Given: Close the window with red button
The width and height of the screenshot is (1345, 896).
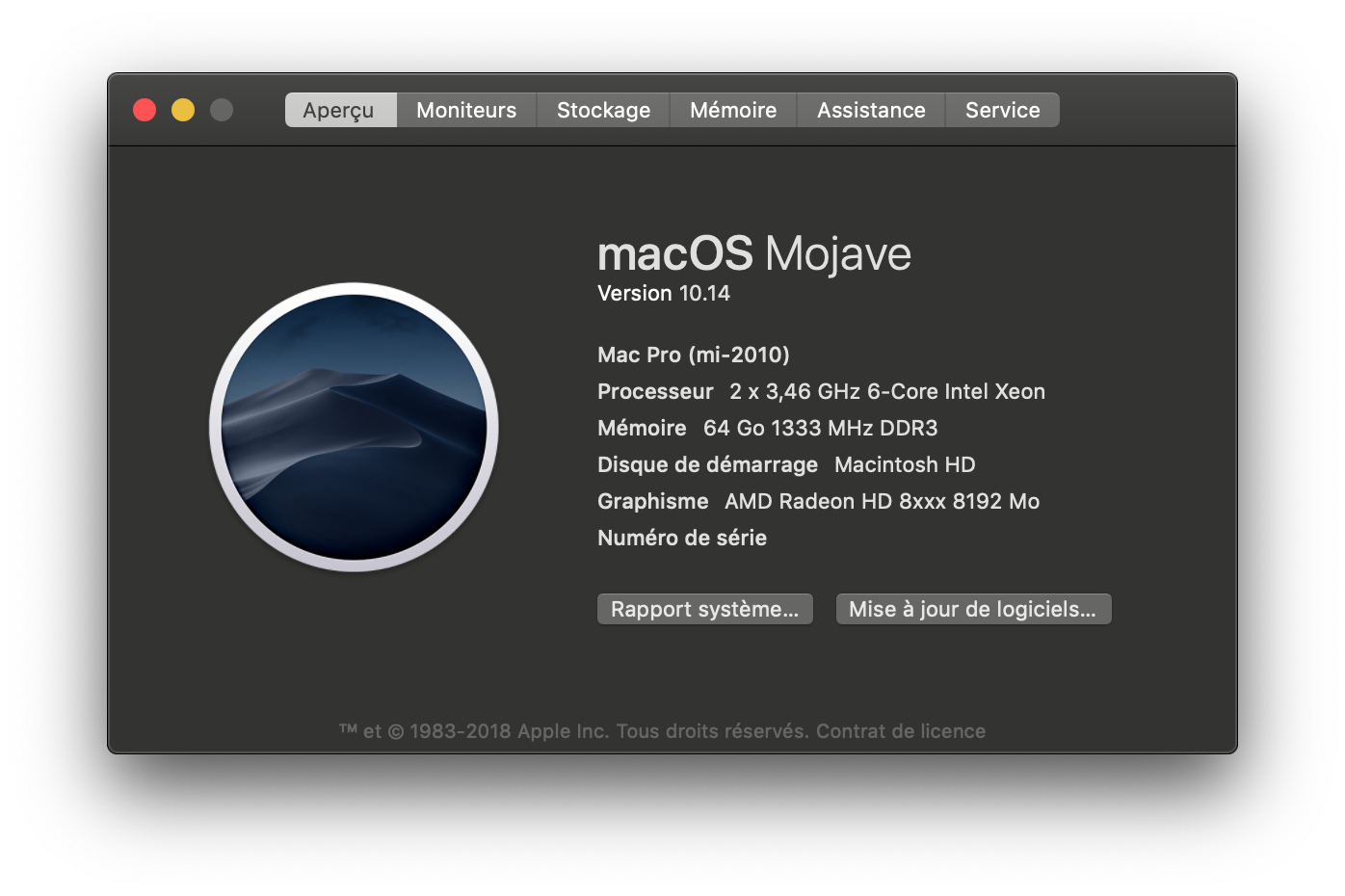Looking at the screenshot, I should (145, 110).
